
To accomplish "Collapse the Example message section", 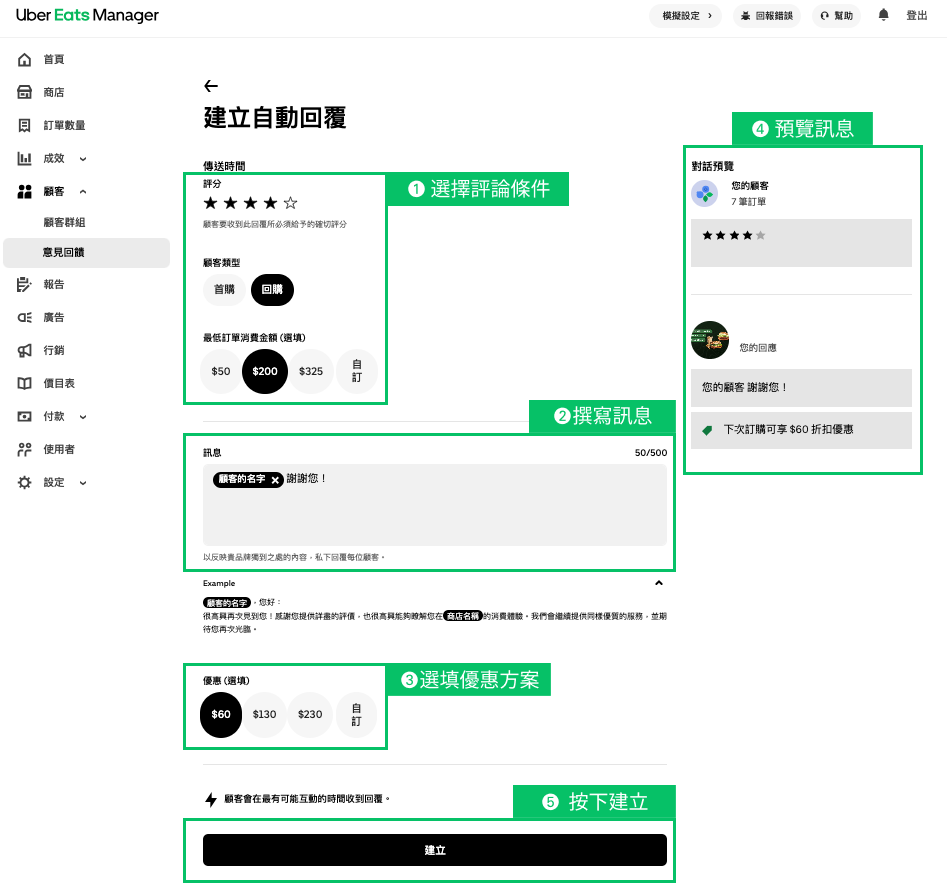I will coord(658,582).
